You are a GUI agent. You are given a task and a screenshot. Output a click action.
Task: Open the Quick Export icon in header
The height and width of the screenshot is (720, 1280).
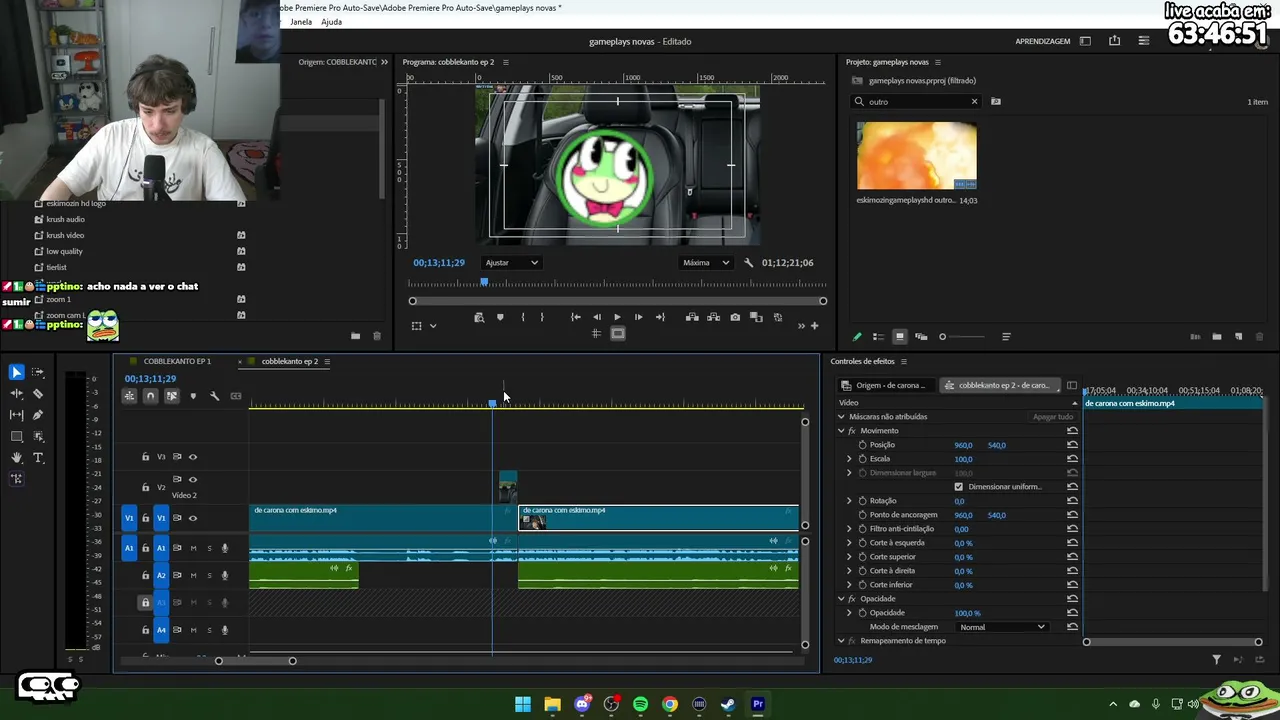point(1114,41)
